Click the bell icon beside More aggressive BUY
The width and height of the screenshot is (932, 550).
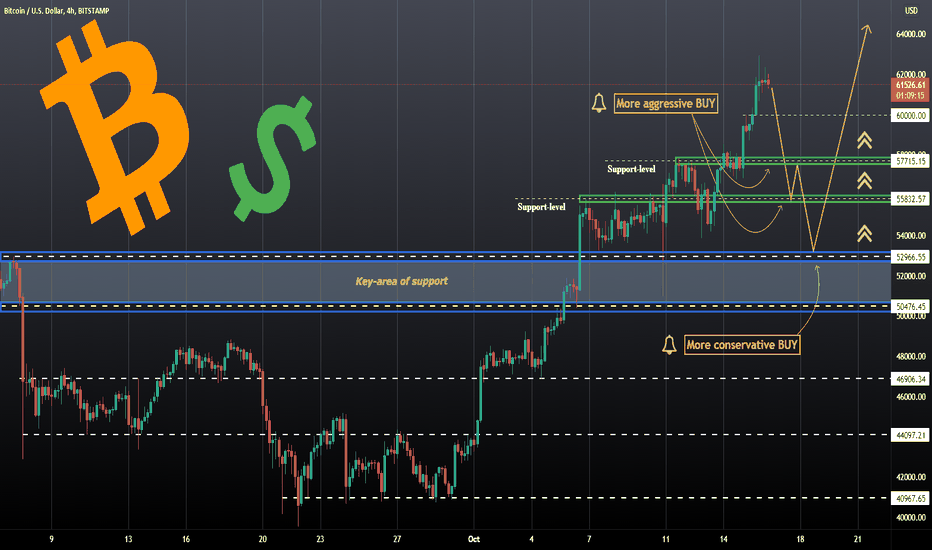(x=599, y=103)
